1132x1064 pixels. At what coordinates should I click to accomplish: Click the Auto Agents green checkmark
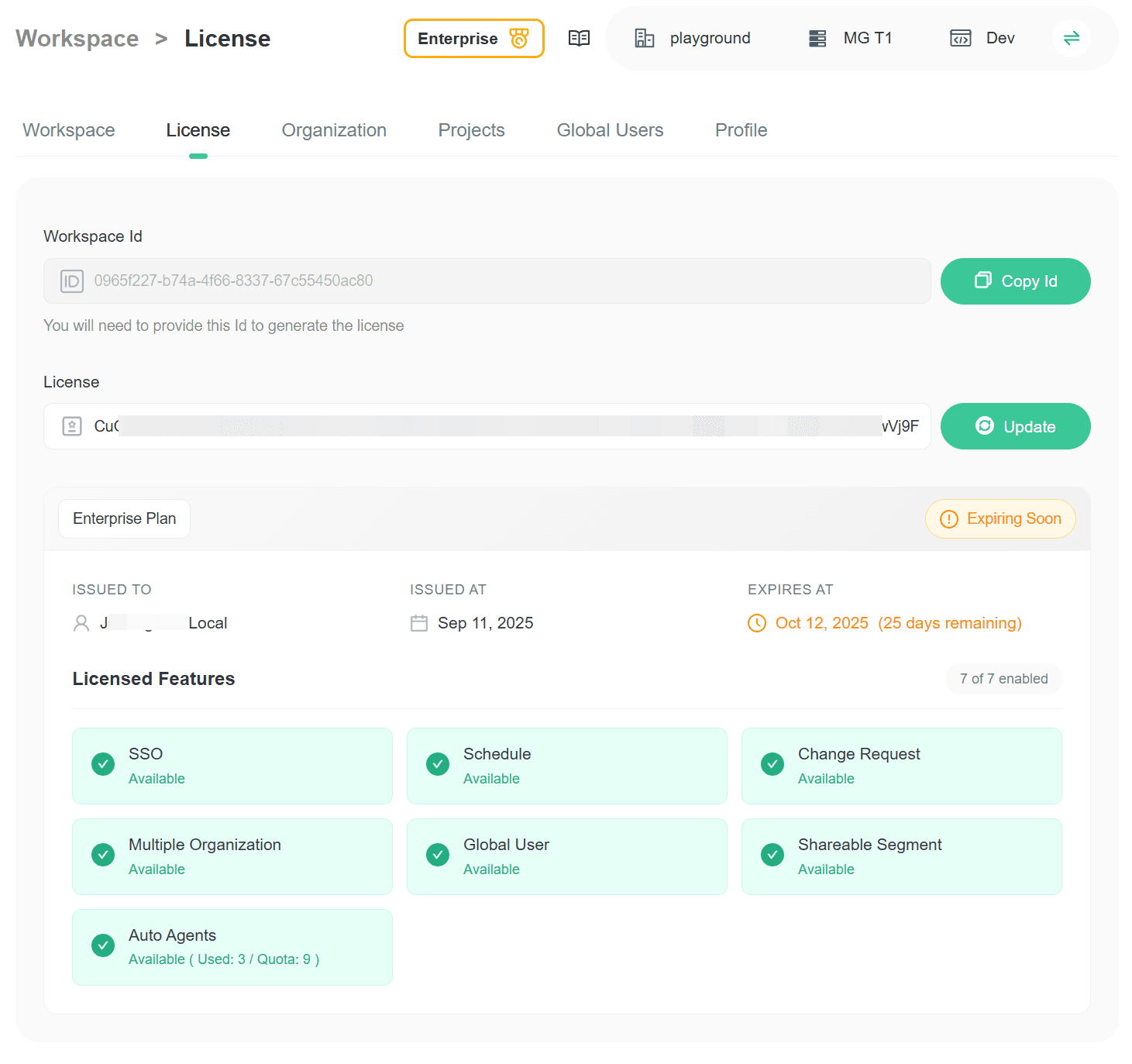click(x=103, y=945)
